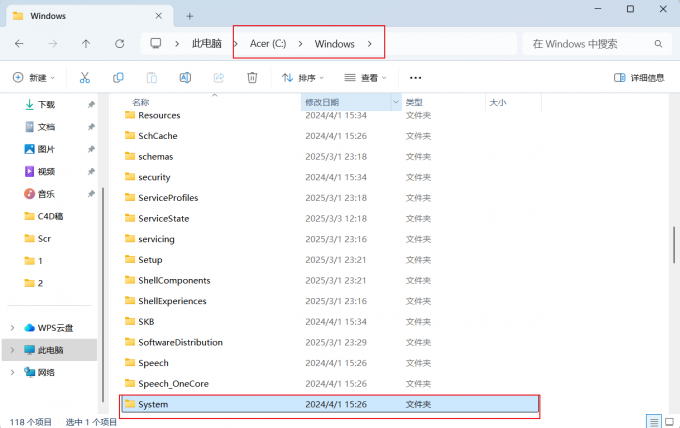Select the SchCache folder
The height and width of the screenshot is (428, 680).
157,136
